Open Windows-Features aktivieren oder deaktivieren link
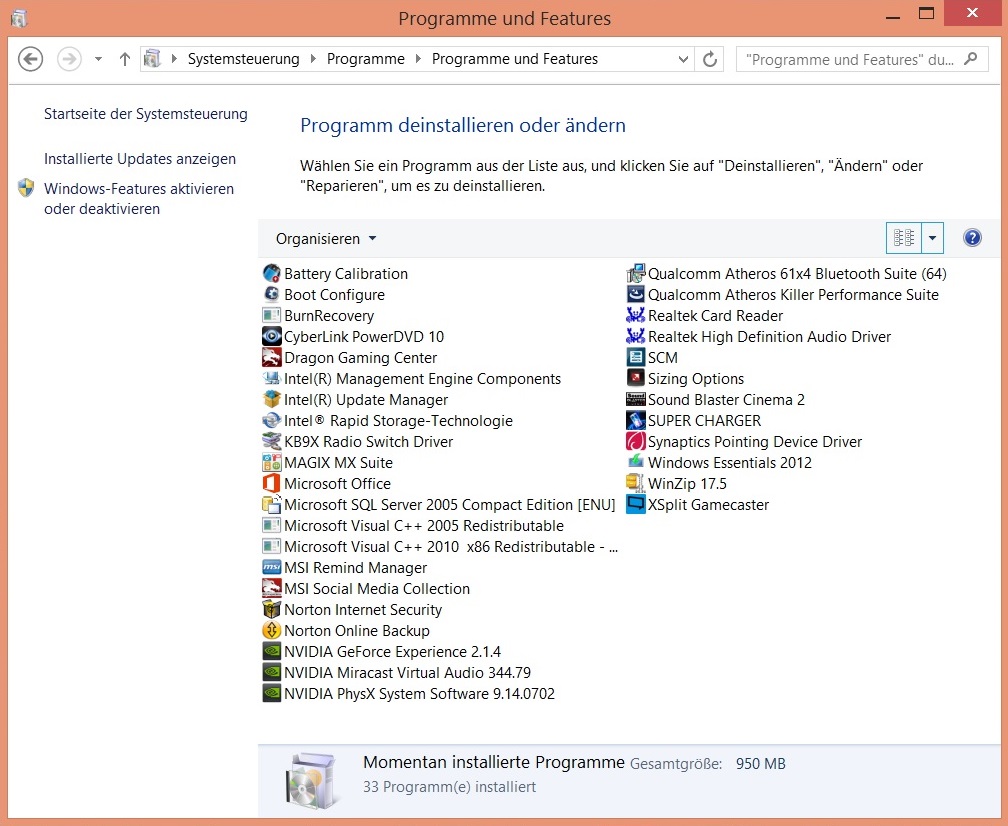The width and height of the screenshot is (1008, 826). (x=139, y=199)
